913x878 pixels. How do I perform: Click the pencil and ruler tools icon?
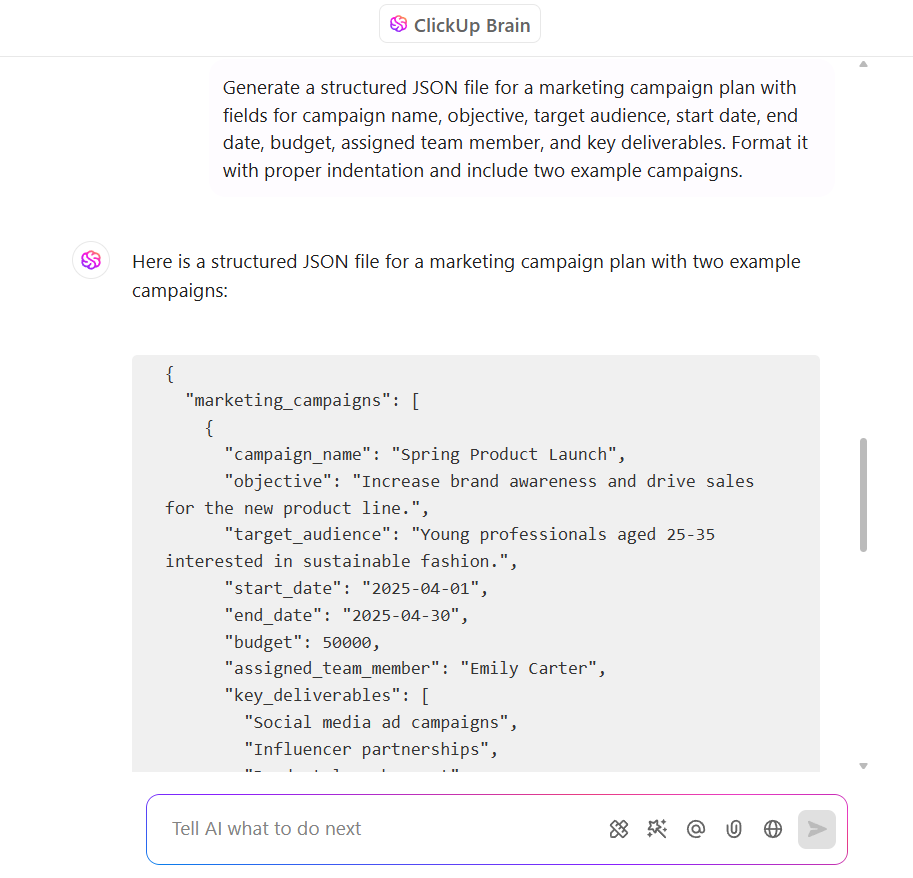point(619,828)
